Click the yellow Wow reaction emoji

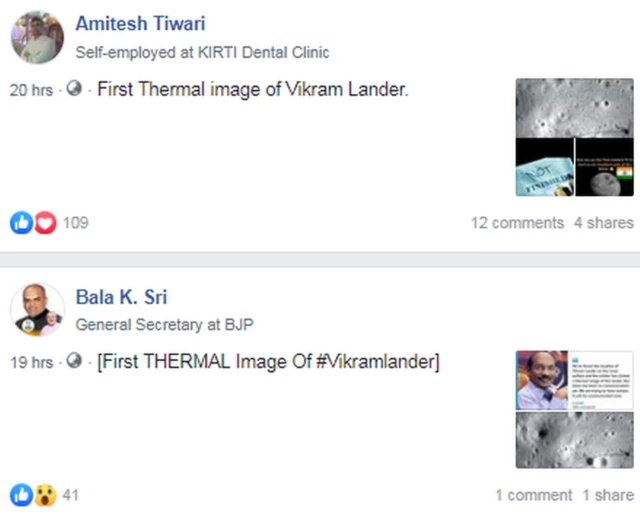[45, 495]
